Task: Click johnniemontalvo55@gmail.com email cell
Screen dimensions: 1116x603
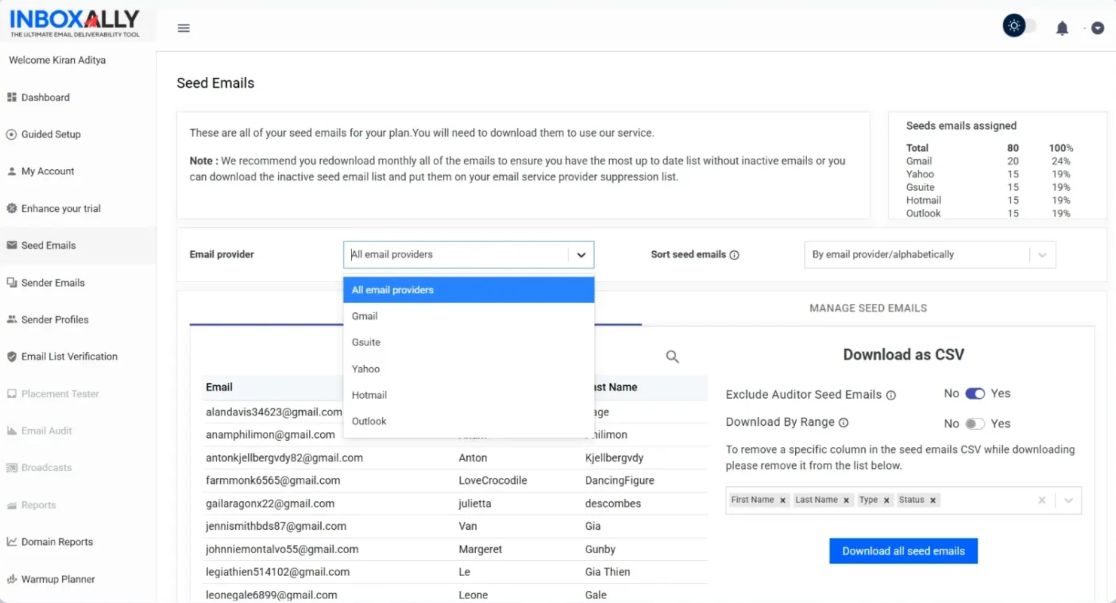Action: (x=282, y=549)
